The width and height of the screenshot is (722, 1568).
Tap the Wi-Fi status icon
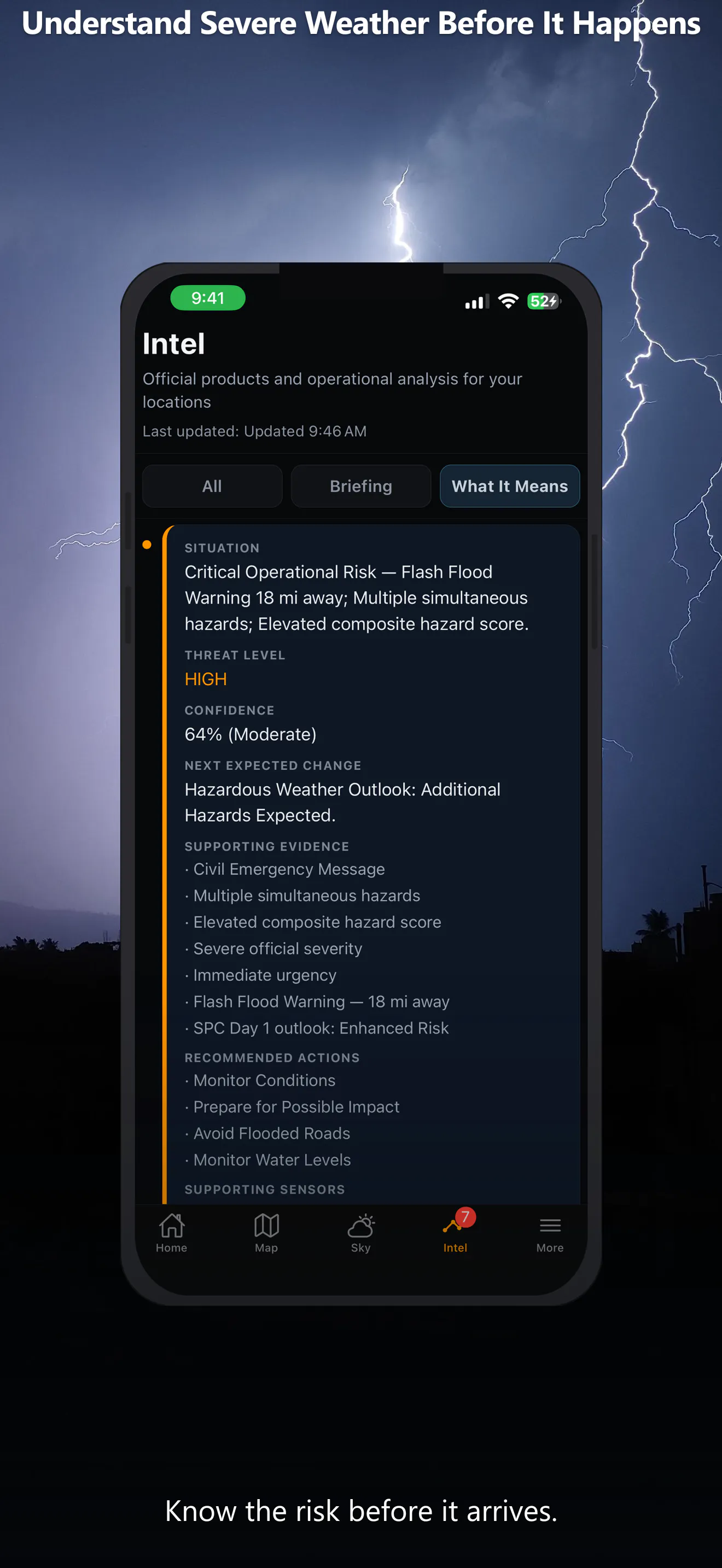[x=508, y=301]
